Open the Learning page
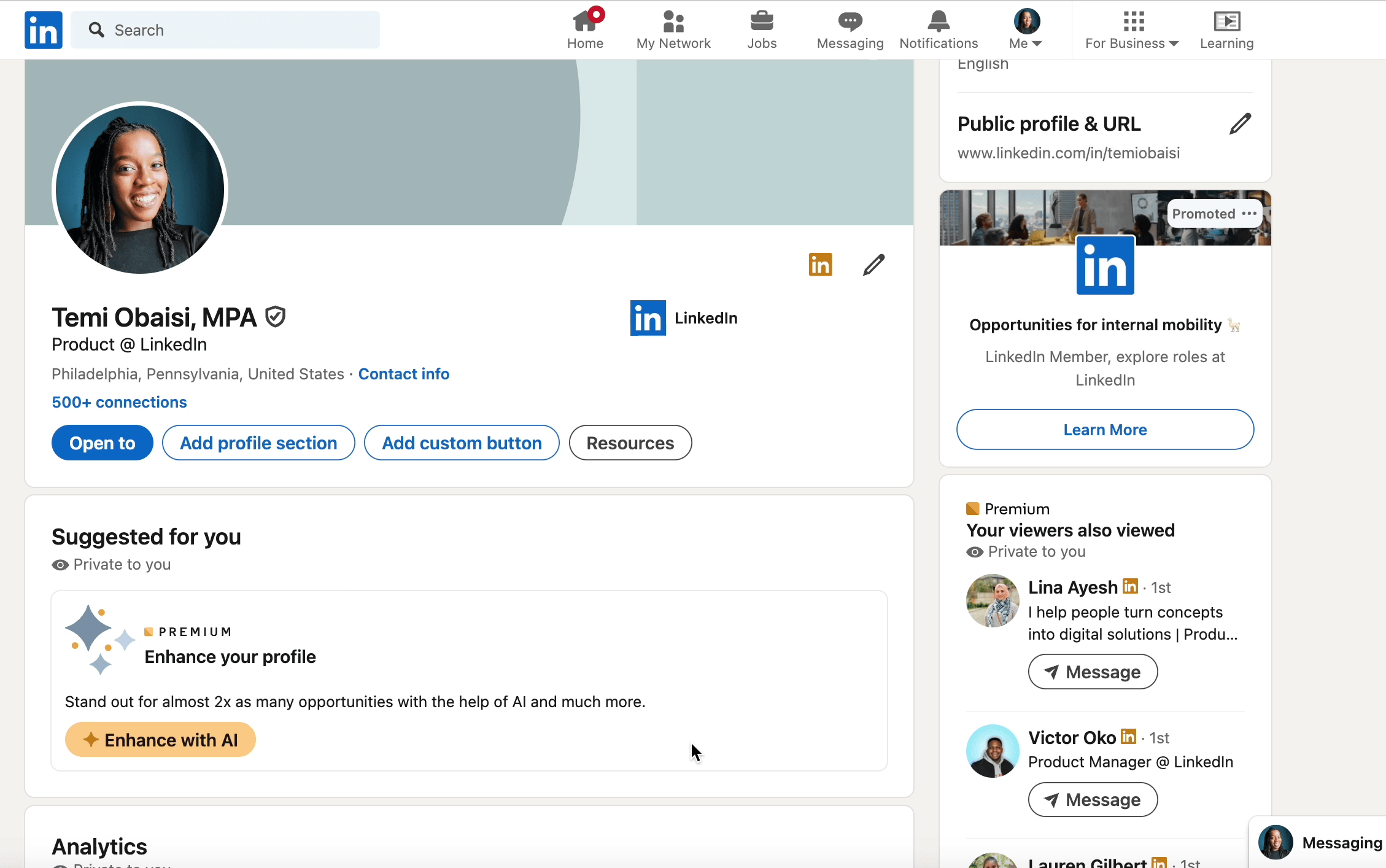Viewport: 1386px width, 868px height. [1226, 29]
